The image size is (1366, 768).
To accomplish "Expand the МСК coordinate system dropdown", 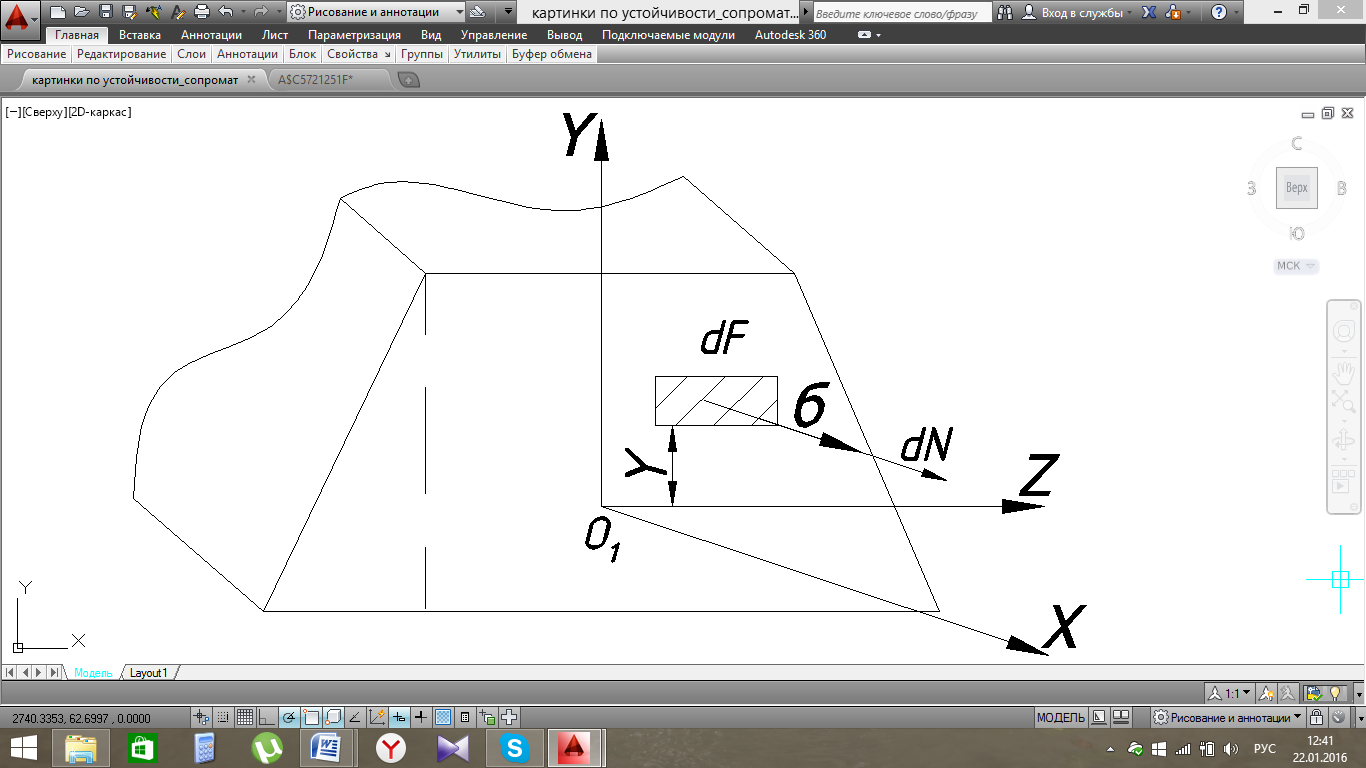I will coord(1296,266).
